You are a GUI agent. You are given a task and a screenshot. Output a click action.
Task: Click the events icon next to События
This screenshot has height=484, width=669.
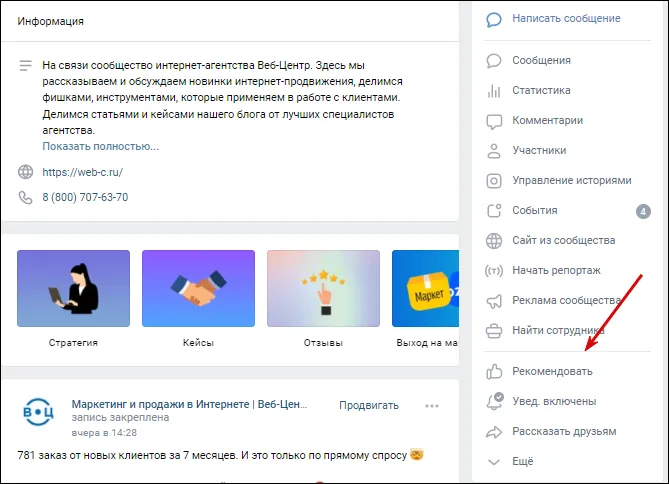click(494, 210)
